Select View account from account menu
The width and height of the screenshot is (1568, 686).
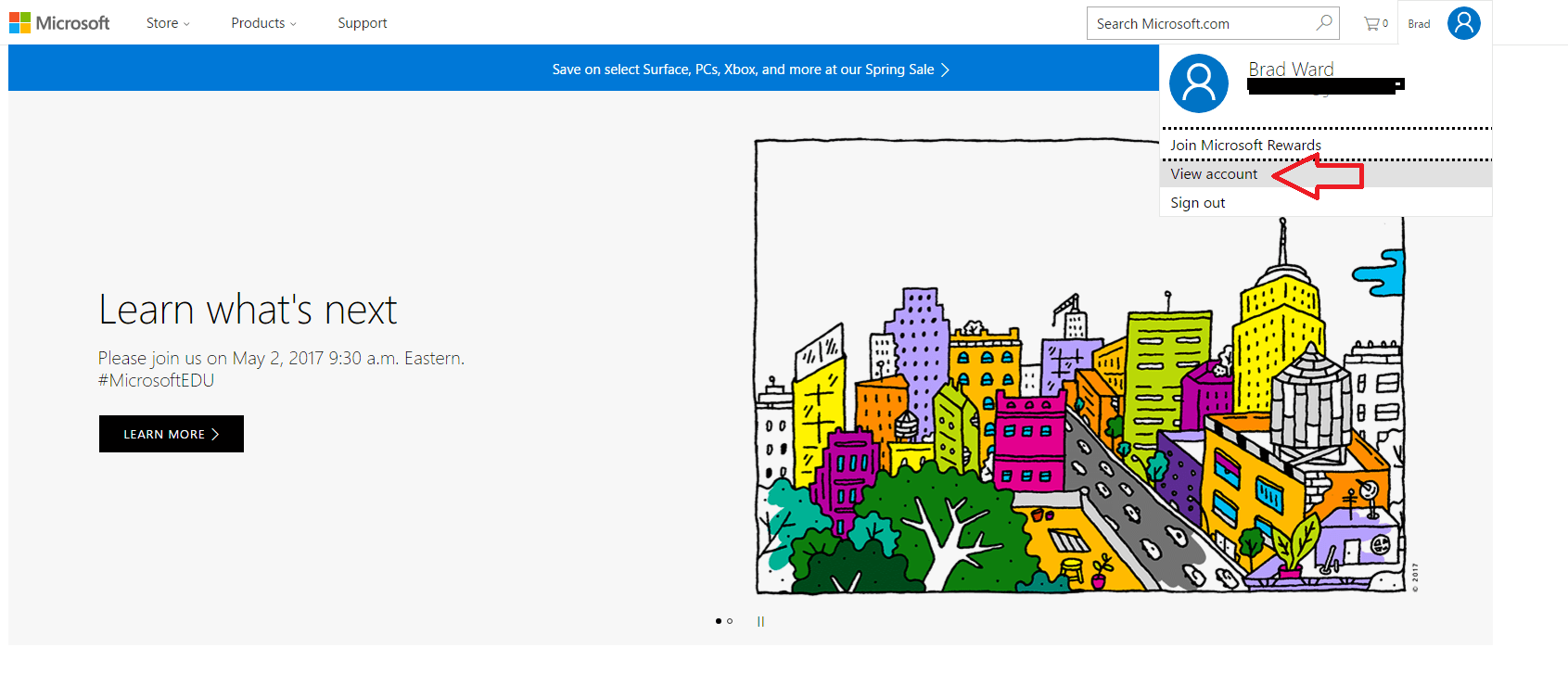1214,174
